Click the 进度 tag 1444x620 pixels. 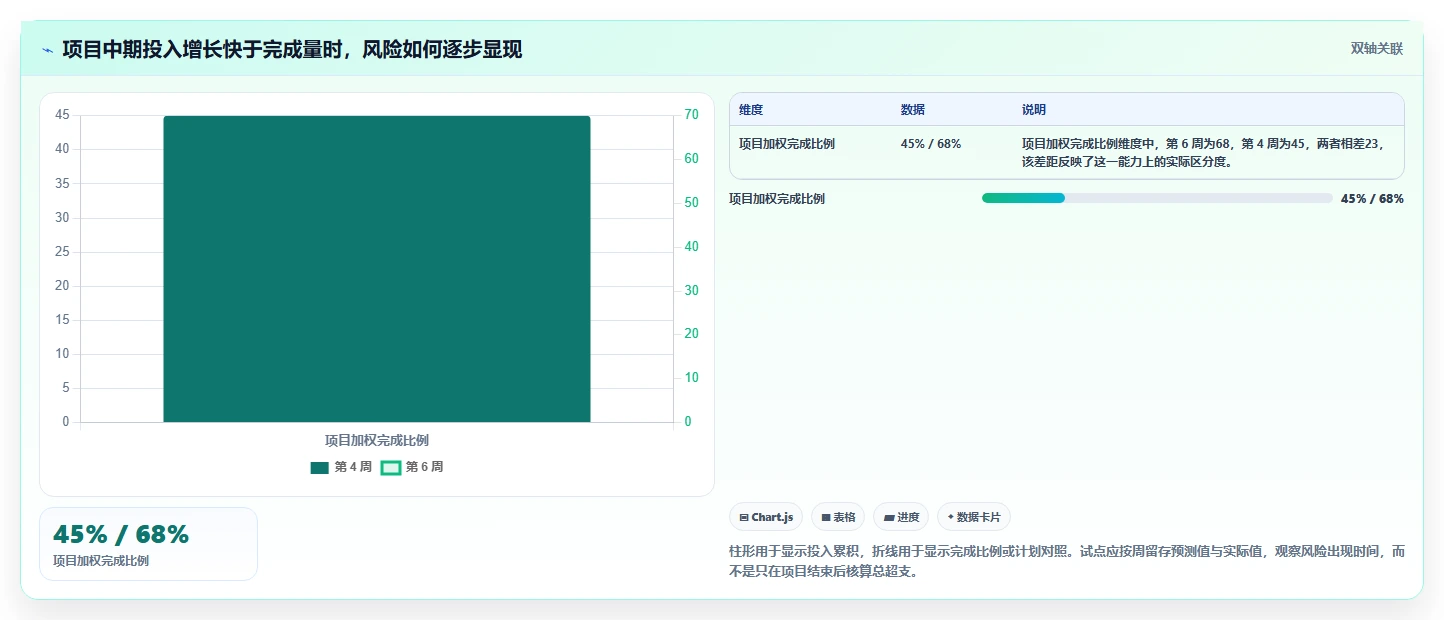point(901,517)
